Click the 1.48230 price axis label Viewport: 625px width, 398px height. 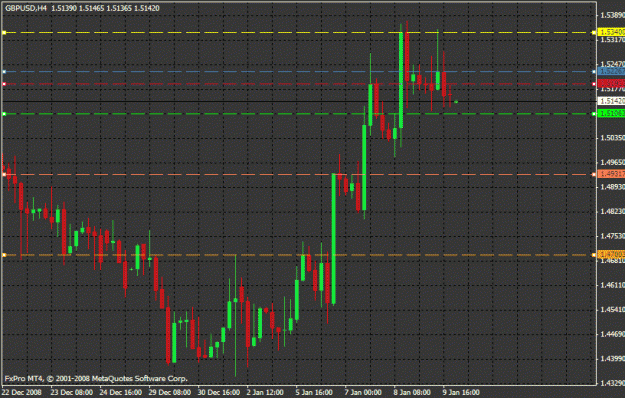(x=612, y=211)
